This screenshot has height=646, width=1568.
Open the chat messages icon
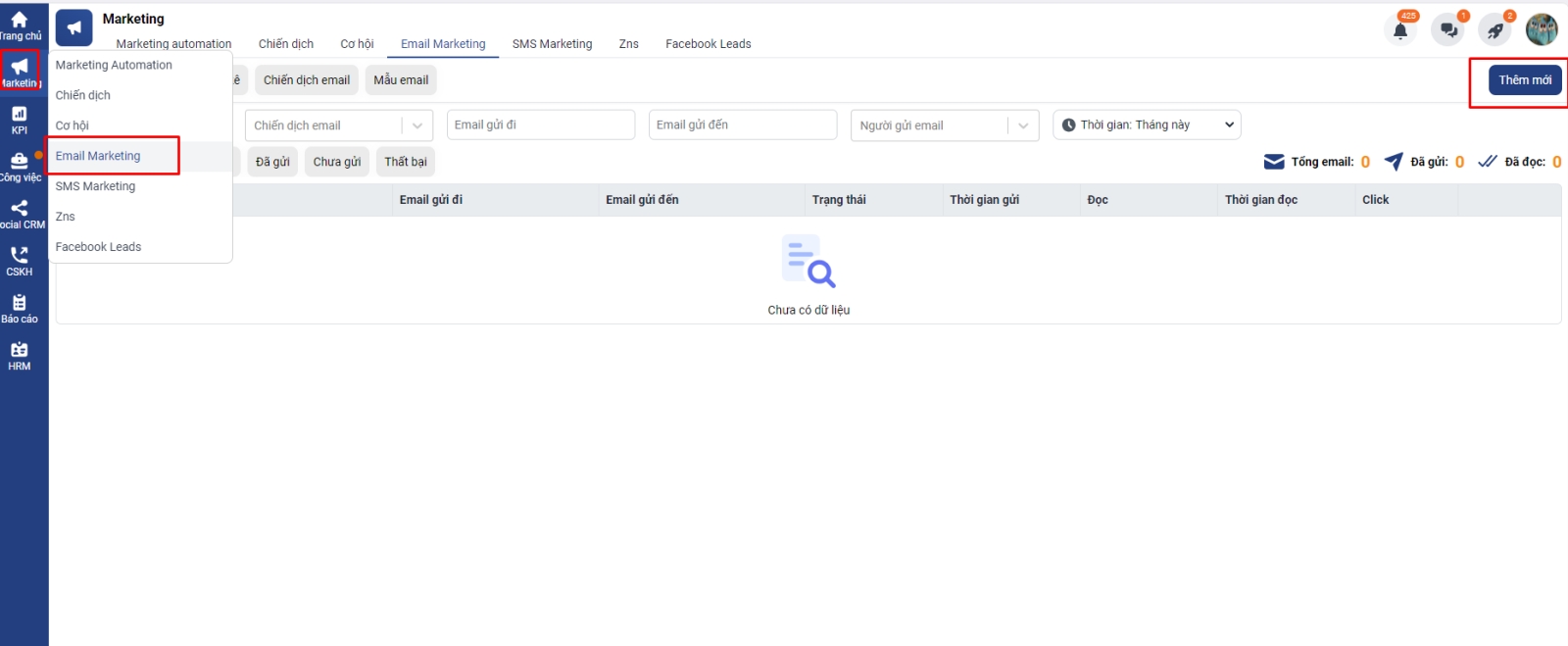1447,30
